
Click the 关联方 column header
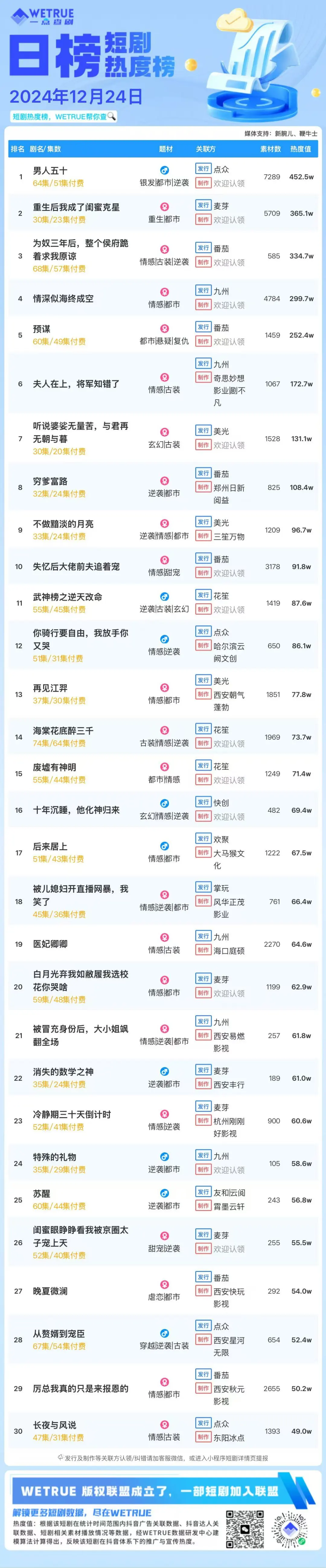coord(206,149)
